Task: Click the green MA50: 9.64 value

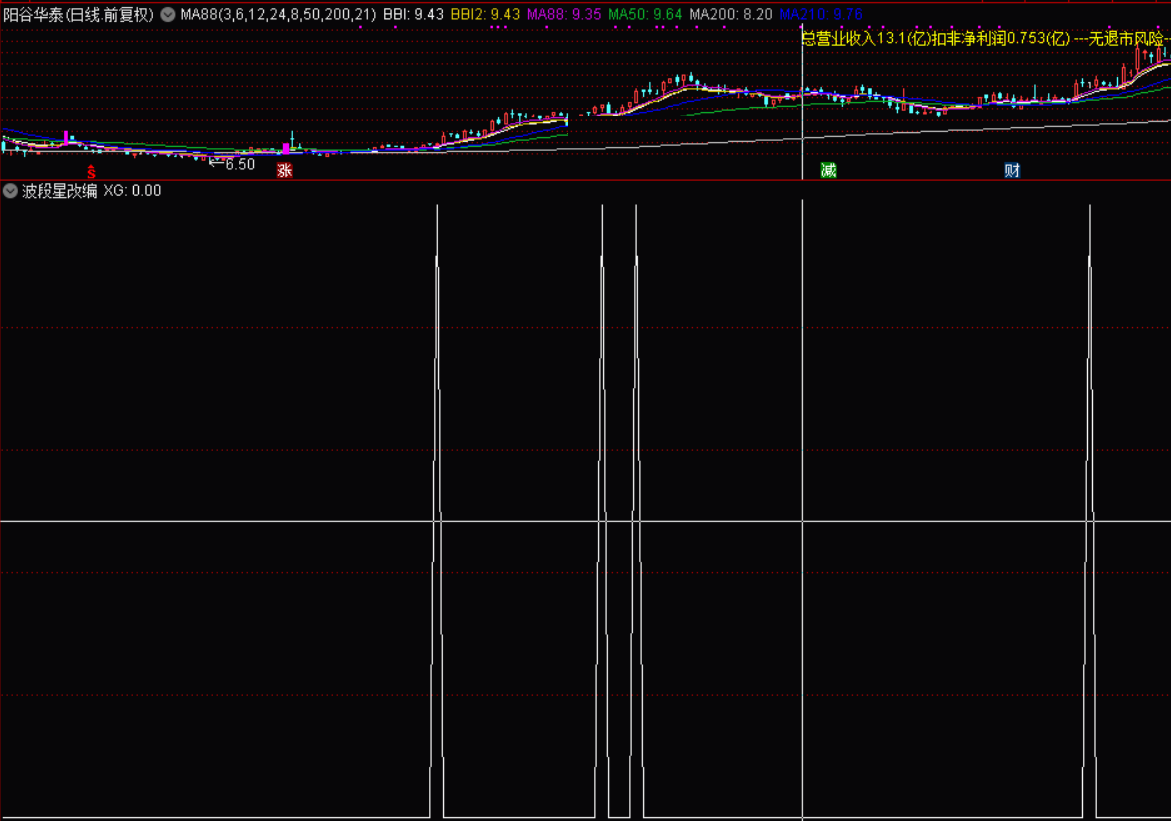Action: point(645,14)
